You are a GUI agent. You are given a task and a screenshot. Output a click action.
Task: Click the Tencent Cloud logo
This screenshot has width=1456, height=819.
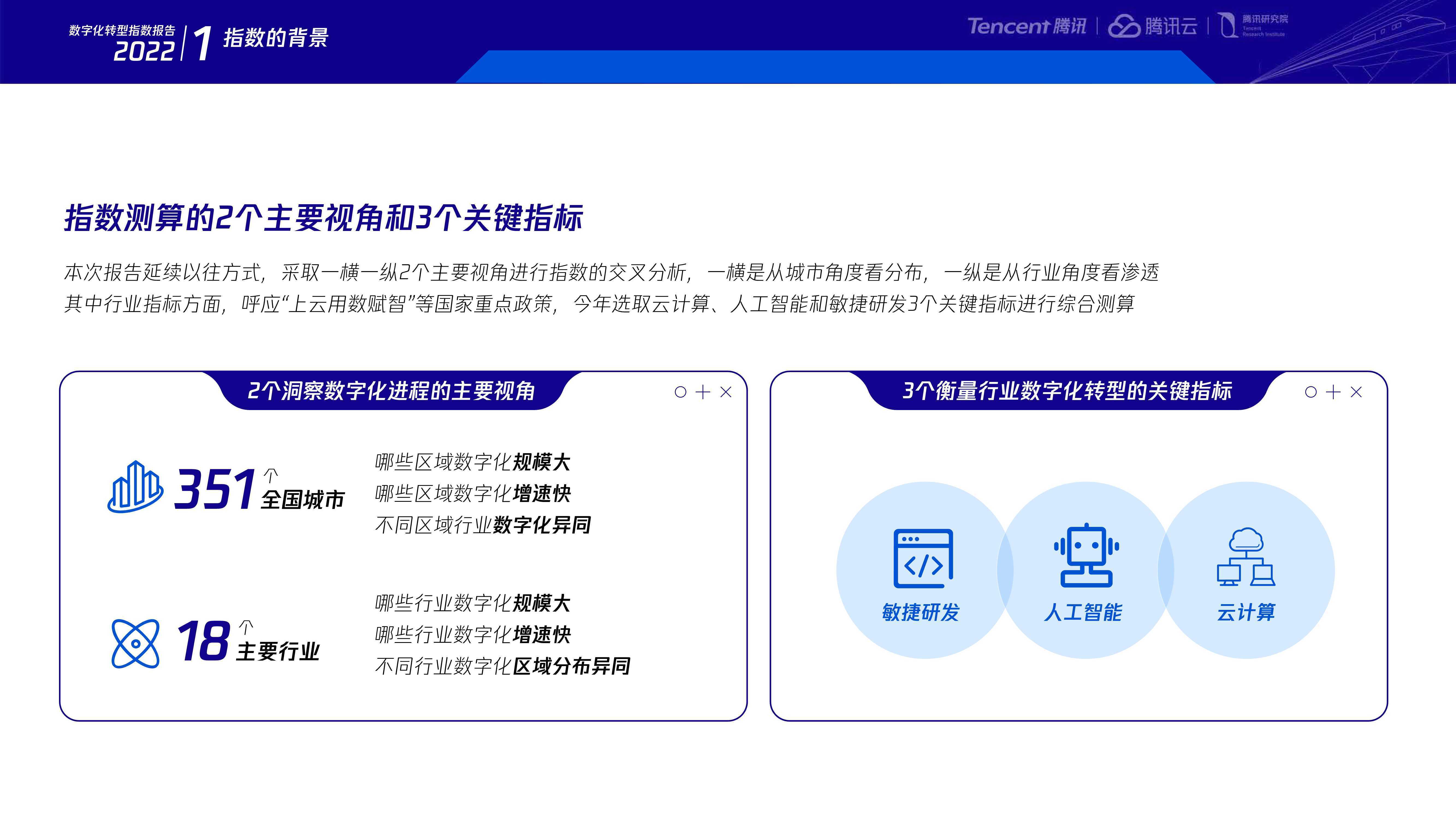click(1152, 26)
